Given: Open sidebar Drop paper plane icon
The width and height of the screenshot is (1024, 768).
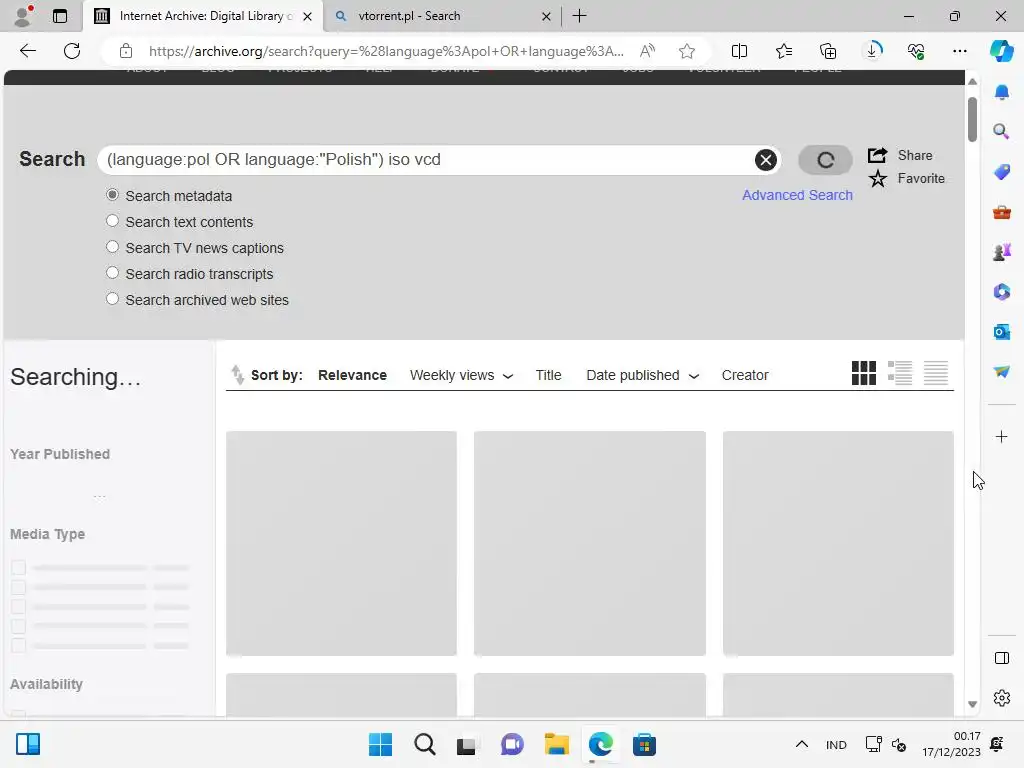Looking at the screenshot, I should [1001, 372].
